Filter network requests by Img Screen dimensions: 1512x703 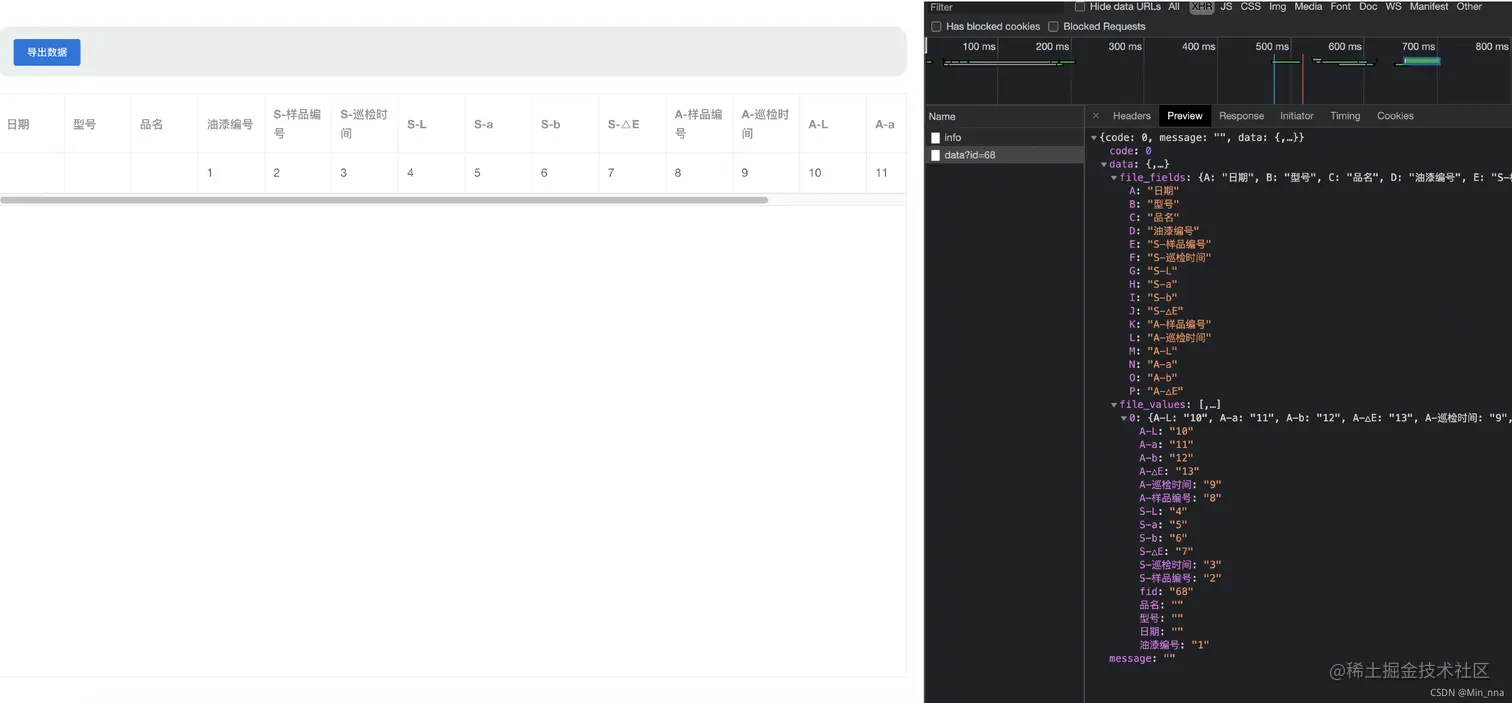coord(1278,7)
